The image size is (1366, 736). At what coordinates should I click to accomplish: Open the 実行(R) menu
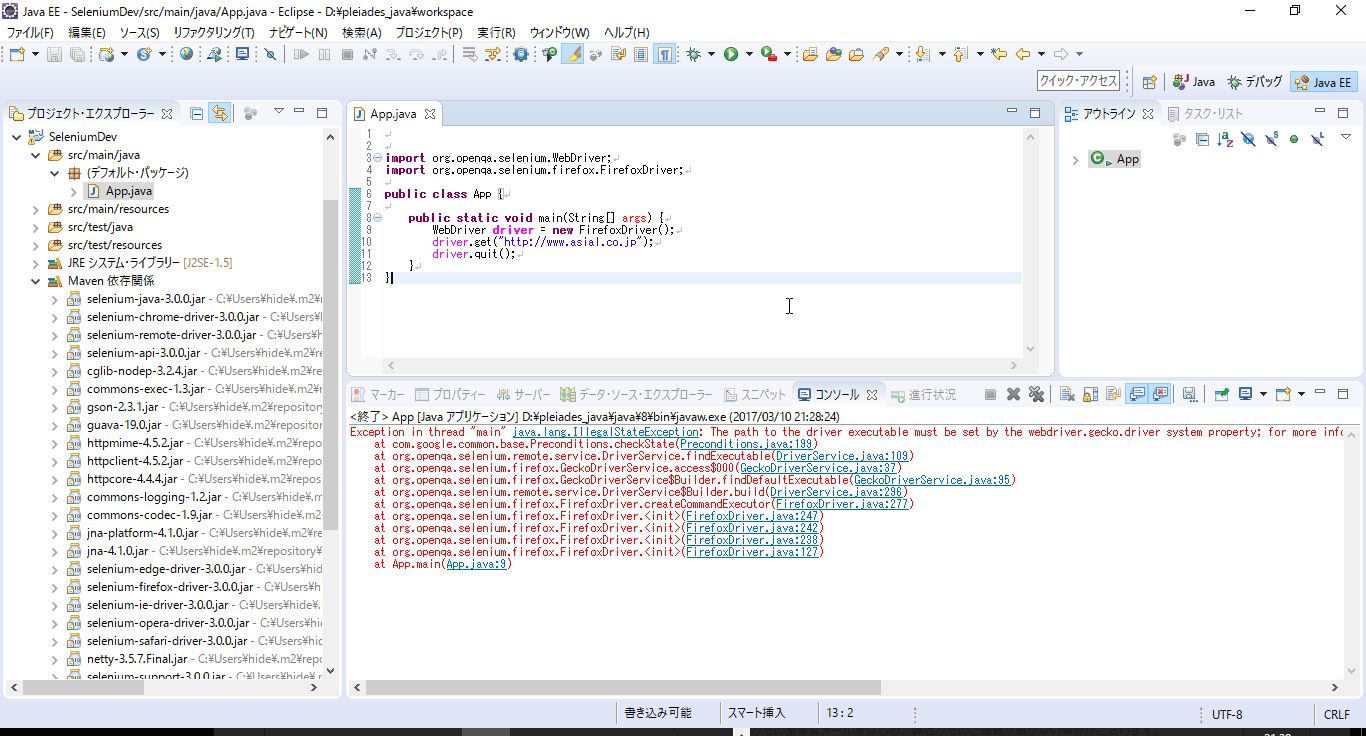pos(498,32)
